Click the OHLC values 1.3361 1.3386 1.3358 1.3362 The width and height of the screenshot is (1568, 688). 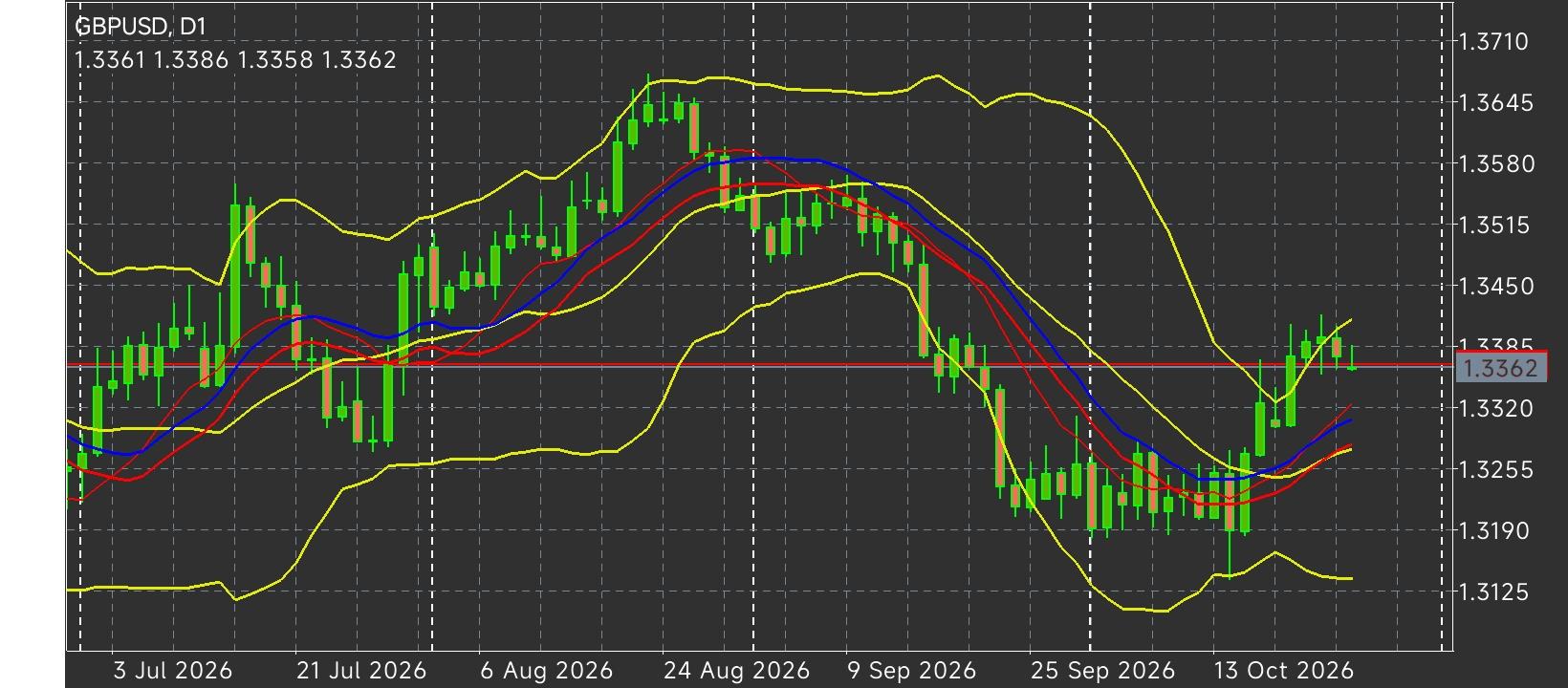pyautogui.click(x=235, y=60)
